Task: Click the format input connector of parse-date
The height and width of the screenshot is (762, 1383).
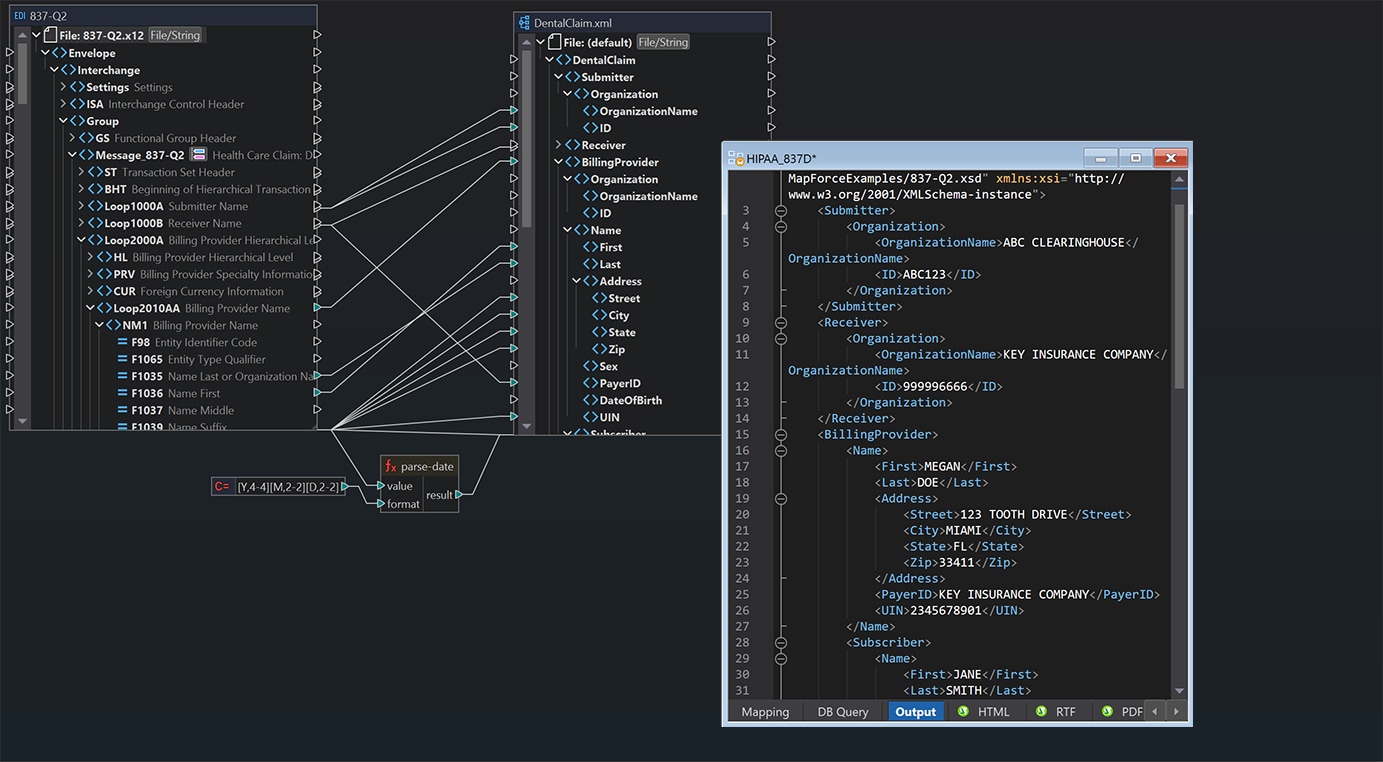Action: point(381,504)
